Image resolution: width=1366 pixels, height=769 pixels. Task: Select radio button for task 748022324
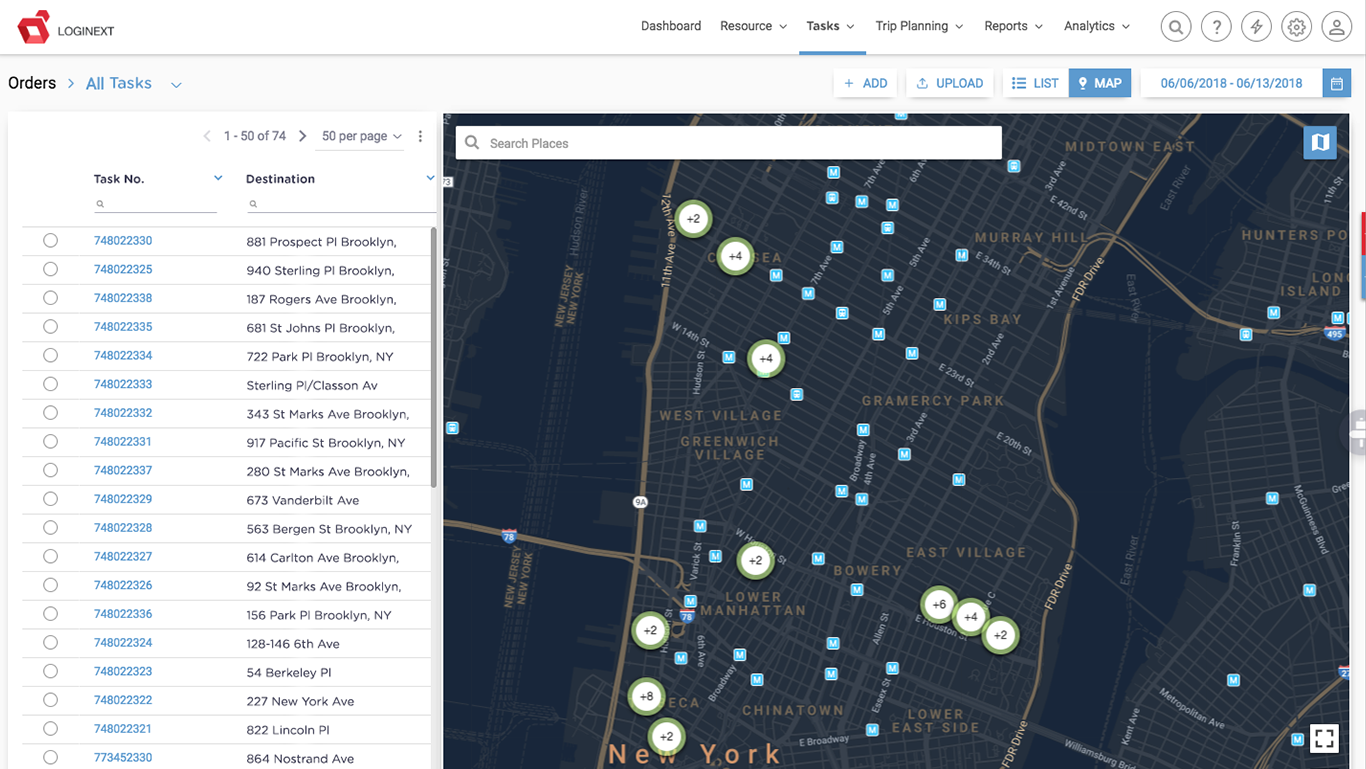coord(50,643)
